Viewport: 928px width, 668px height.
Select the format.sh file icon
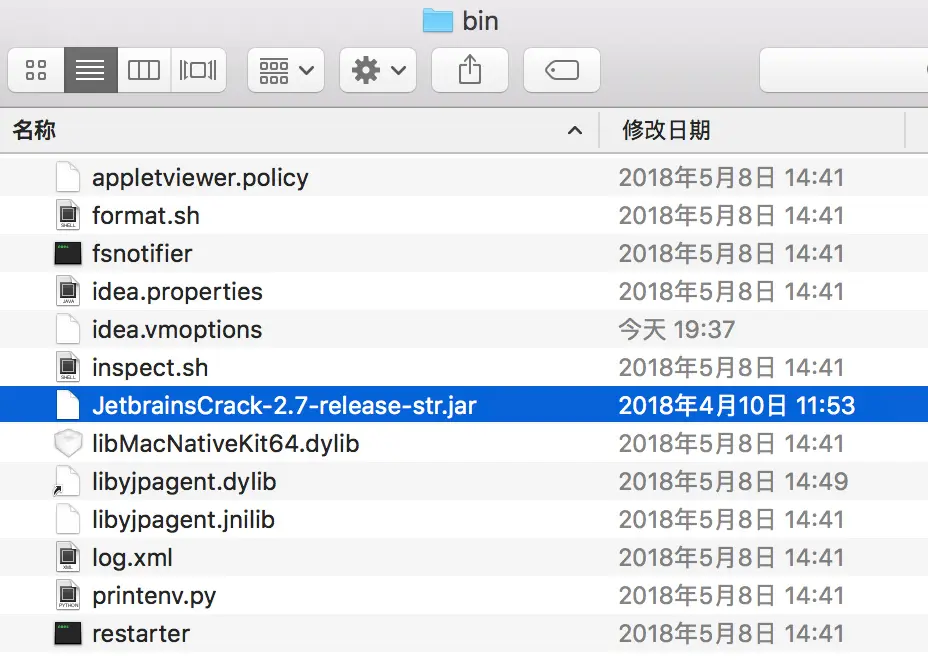tap(68, 215)
